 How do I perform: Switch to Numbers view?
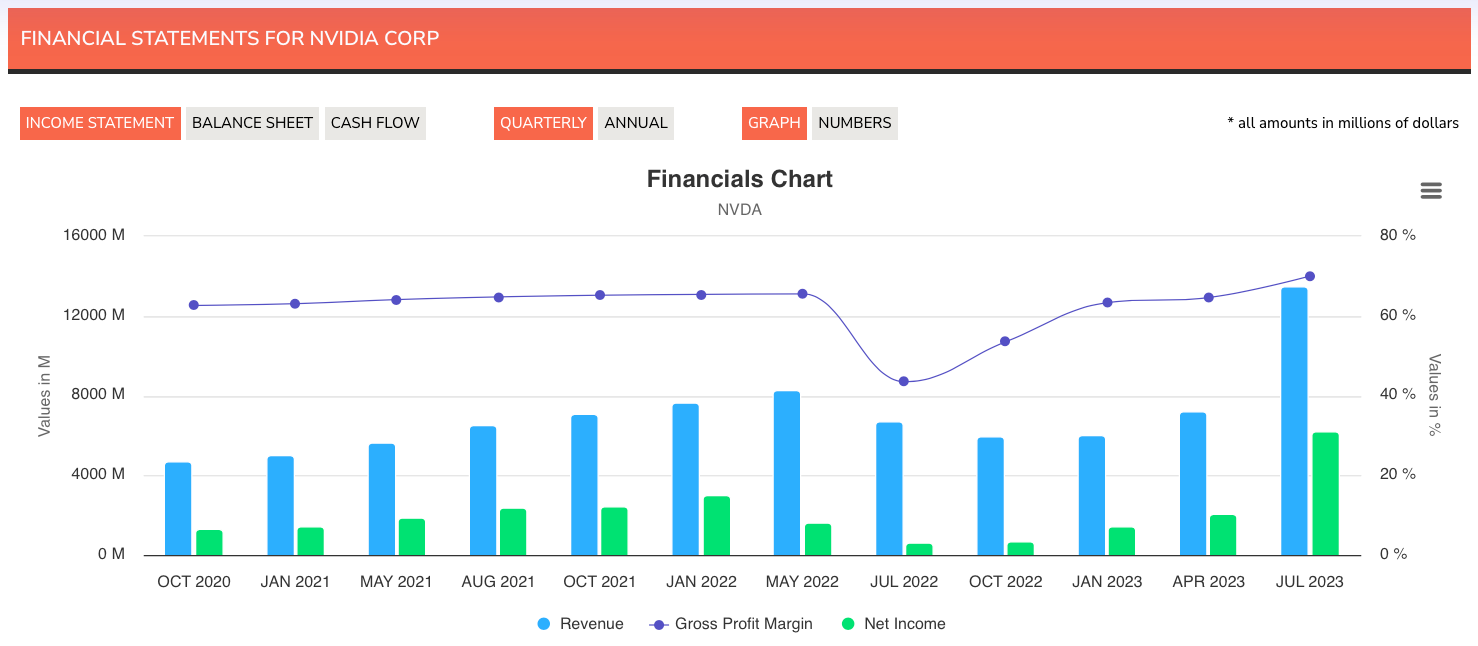[x=854, y=123]
